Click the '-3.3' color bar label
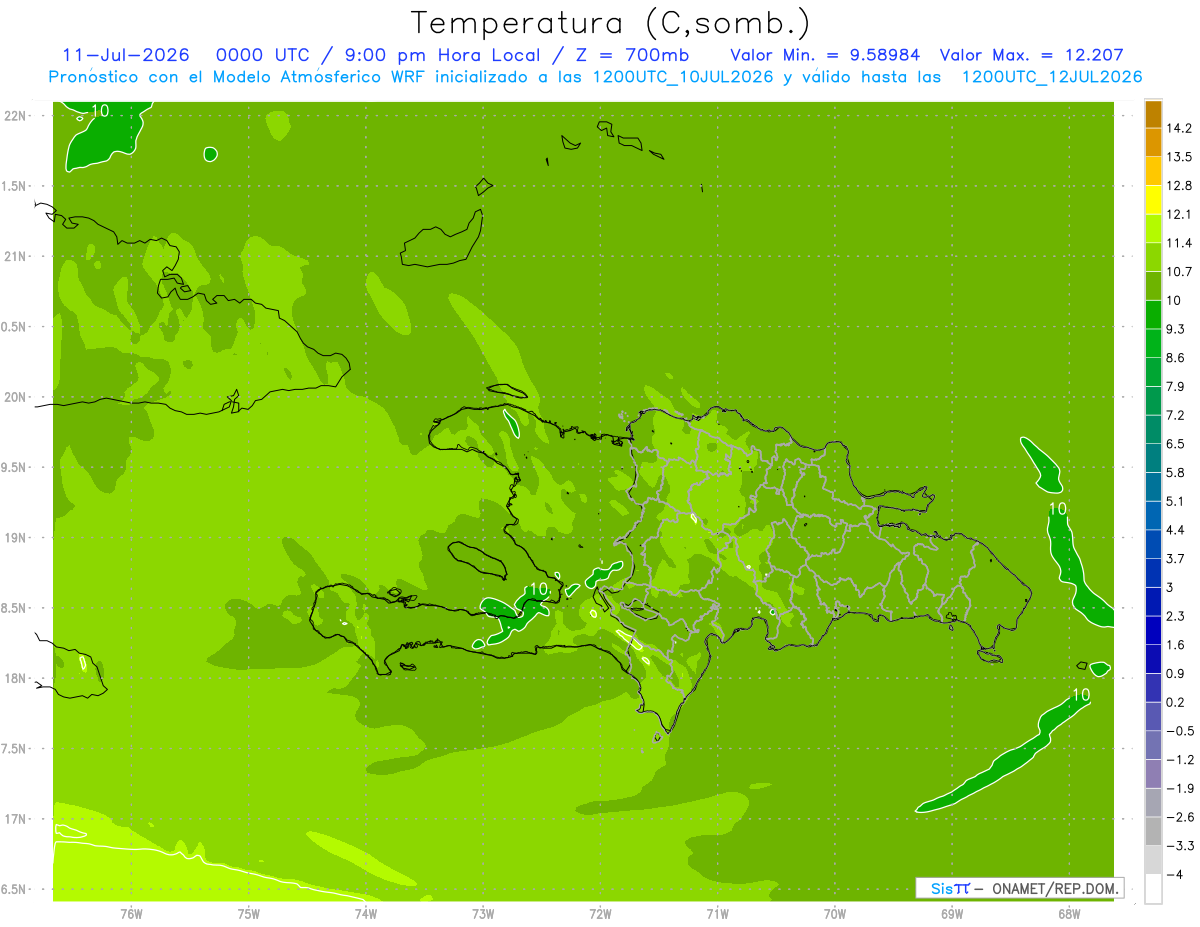 point(1180,846)
